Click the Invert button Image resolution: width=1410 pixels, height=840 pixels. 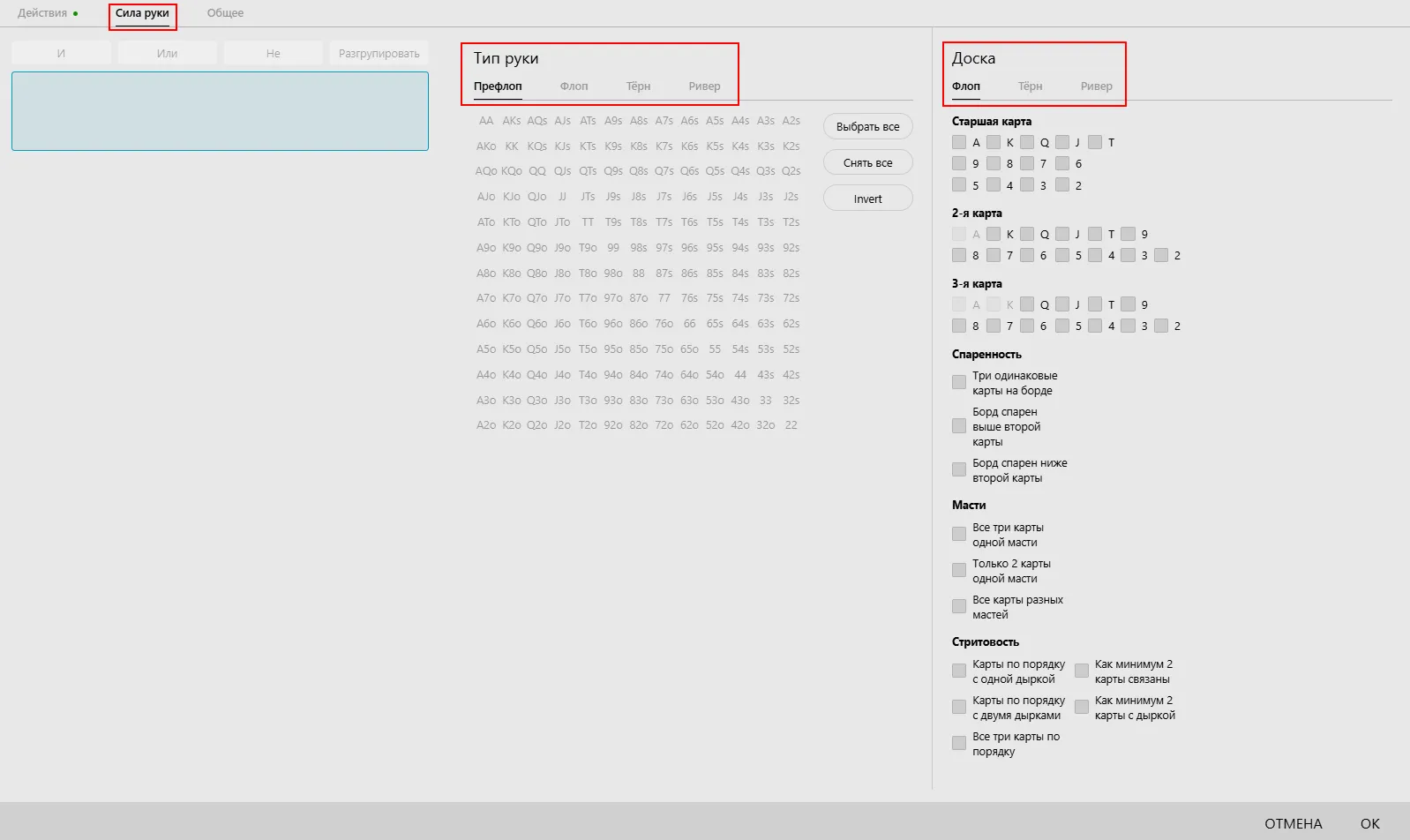(x=867, y=199)
